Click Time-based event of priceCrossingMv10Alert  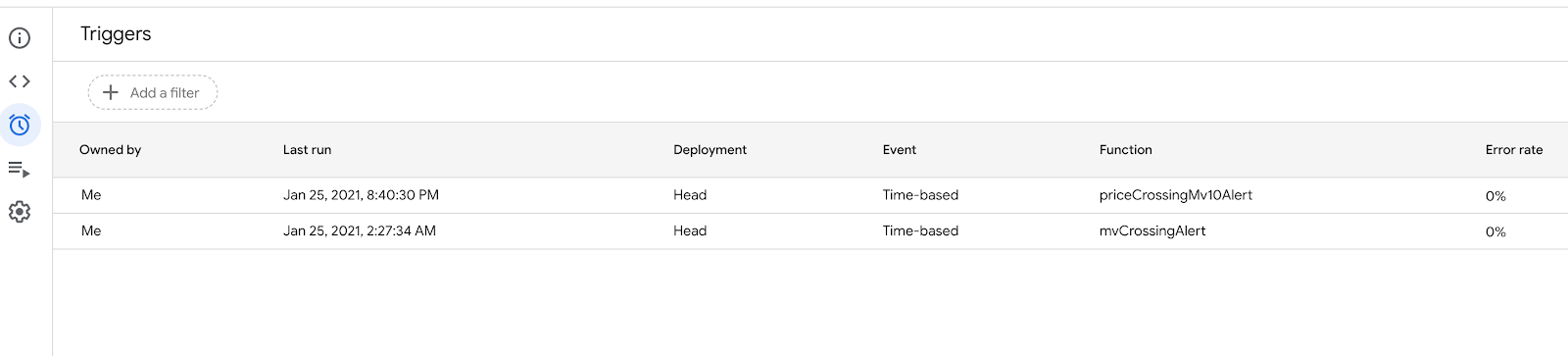click(x=920, y=195)
